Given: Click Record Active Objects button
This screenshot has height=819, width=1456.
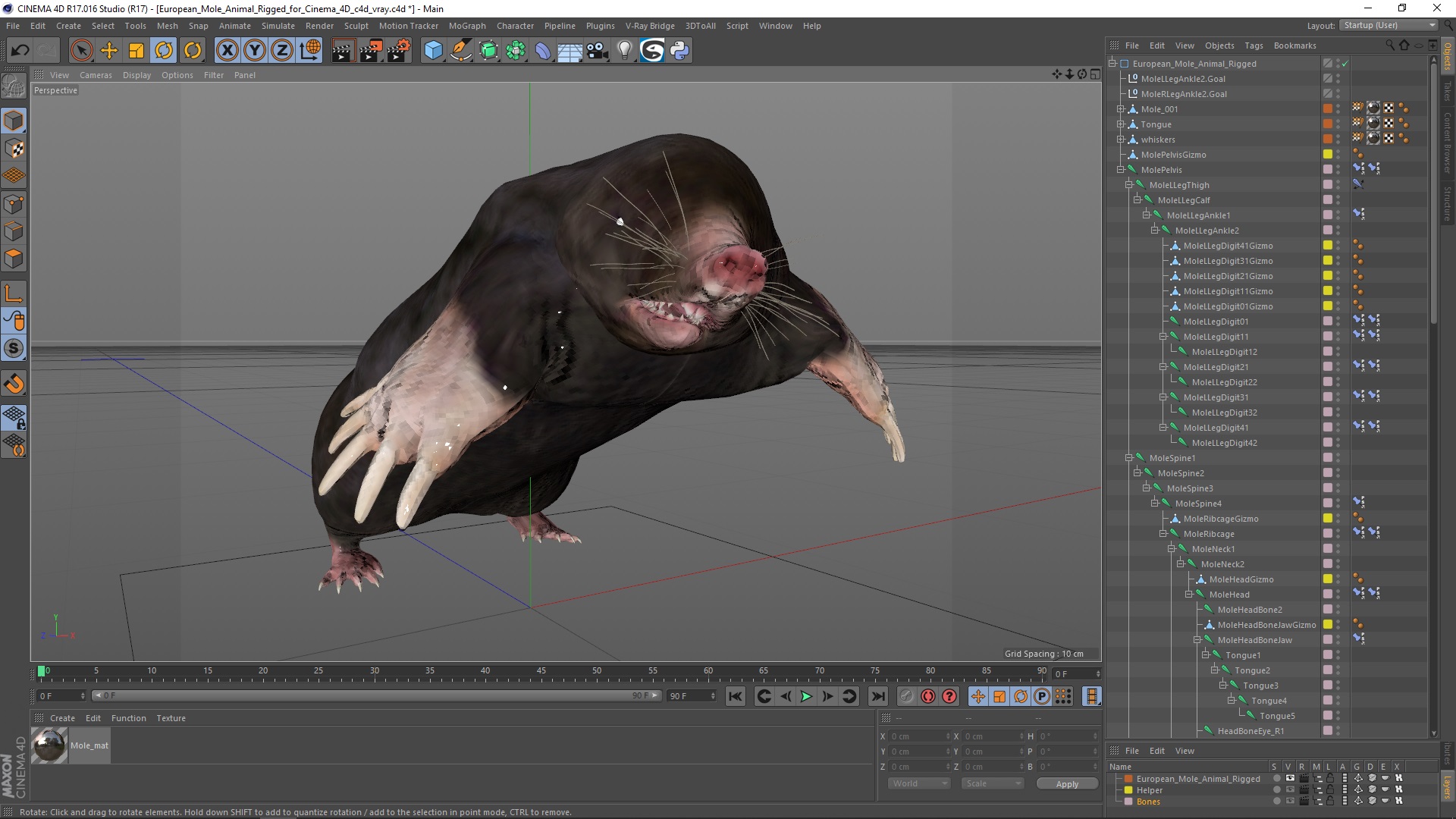Looking at the screenshot, I should pos(907,696).
